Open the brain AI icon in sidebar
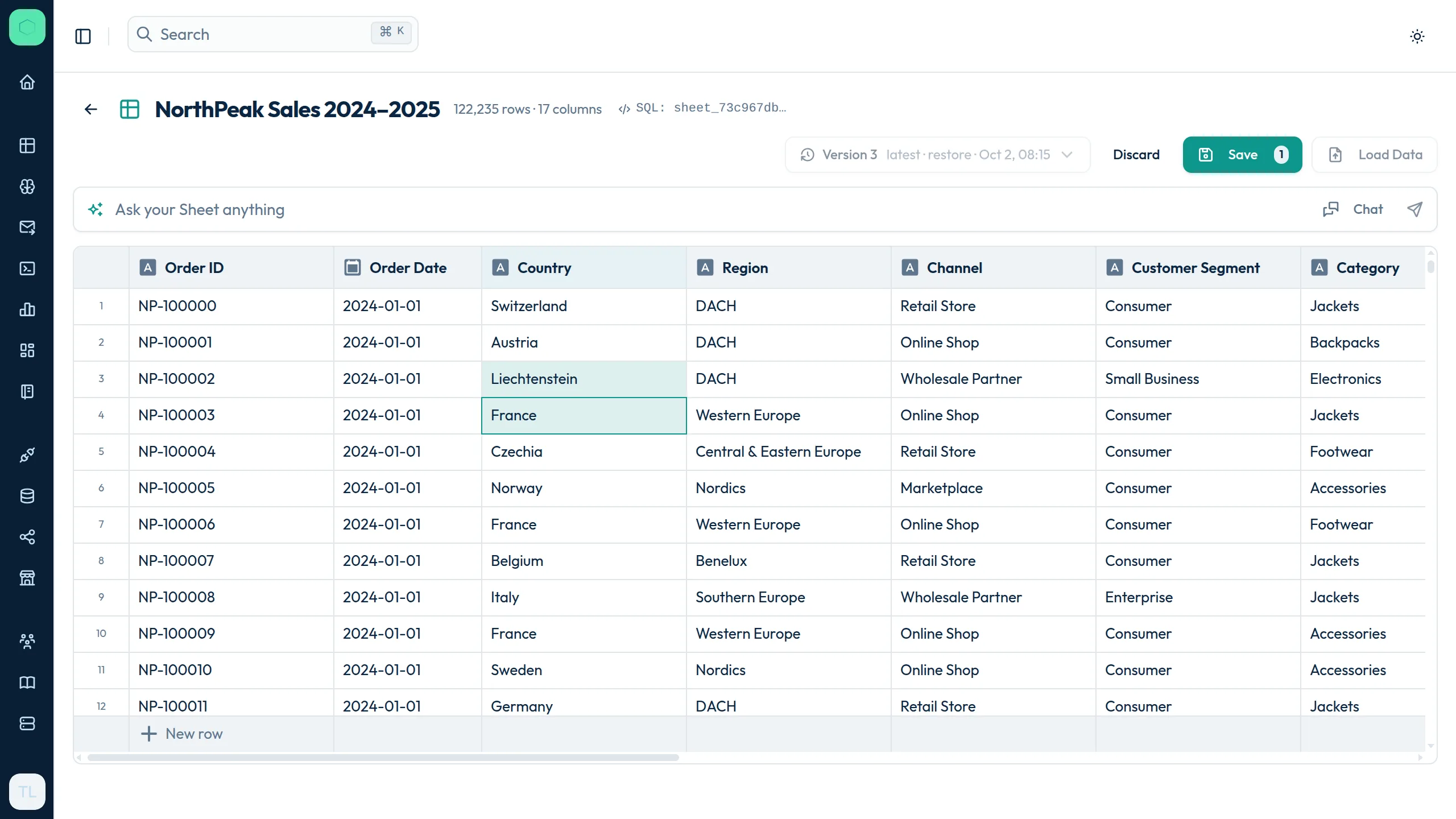 tap(27, 187)
